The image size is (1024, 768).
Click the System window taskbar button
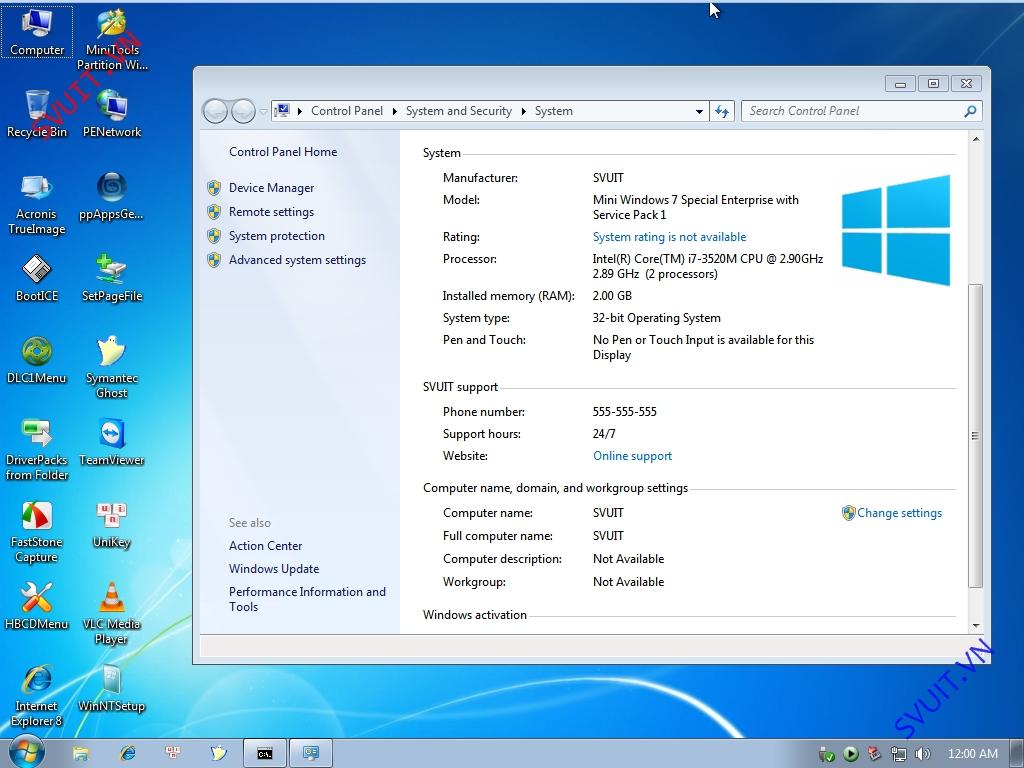click(x=311, y=754)
